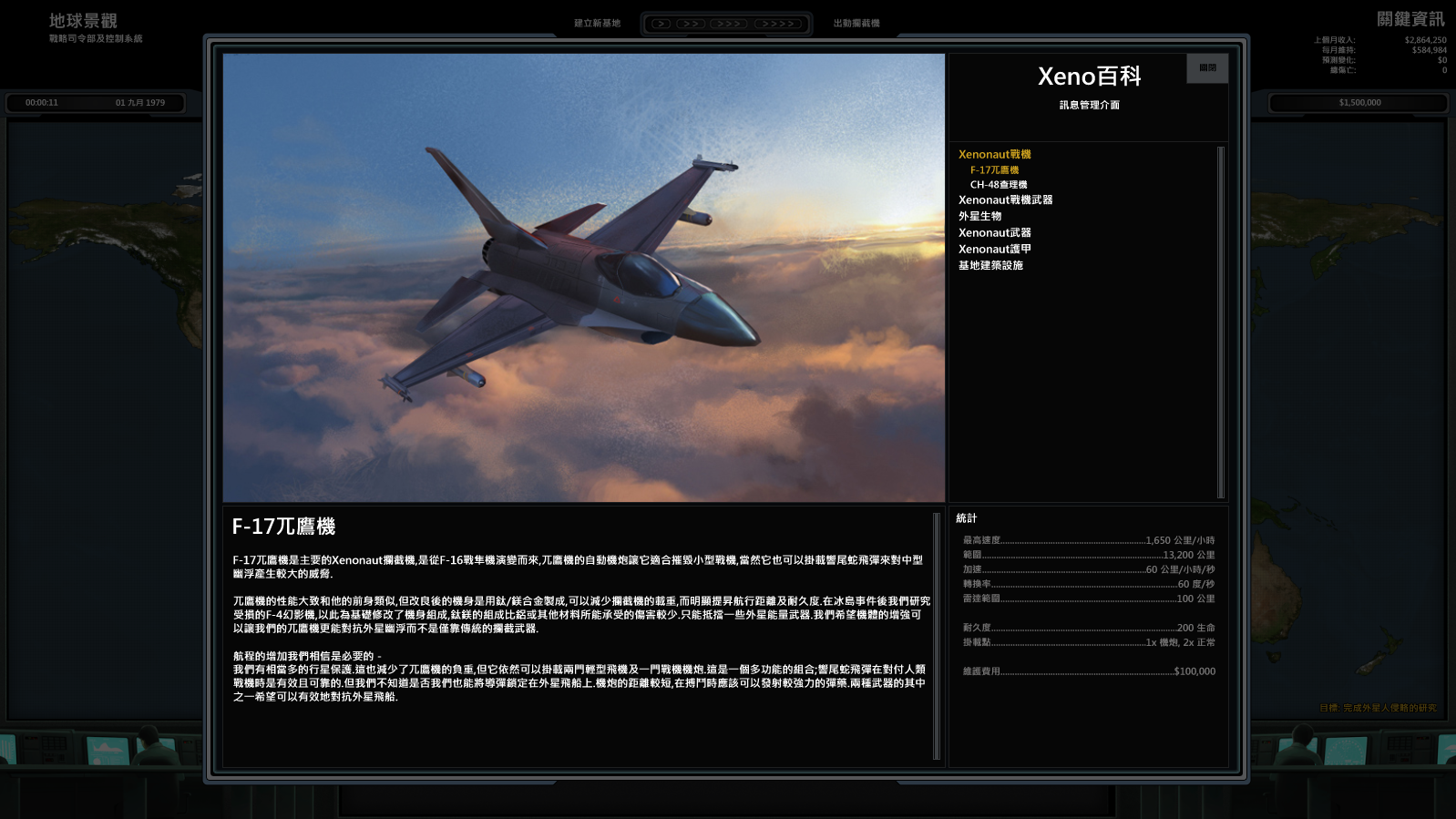Expand the Xenonaut護甲 category
The height and width of the screenshot is (819, 1456).
click(994, 250)
